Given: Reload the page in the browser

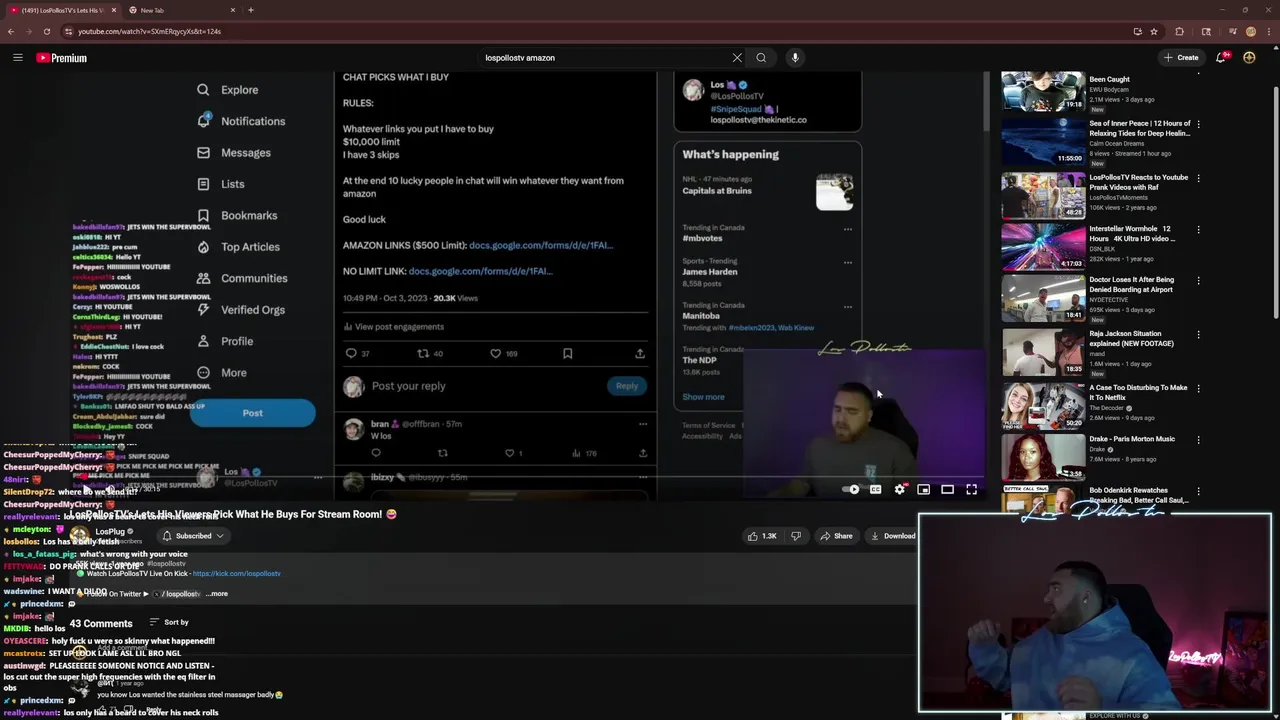Looking at the screenshot, I should click(46, 31).
